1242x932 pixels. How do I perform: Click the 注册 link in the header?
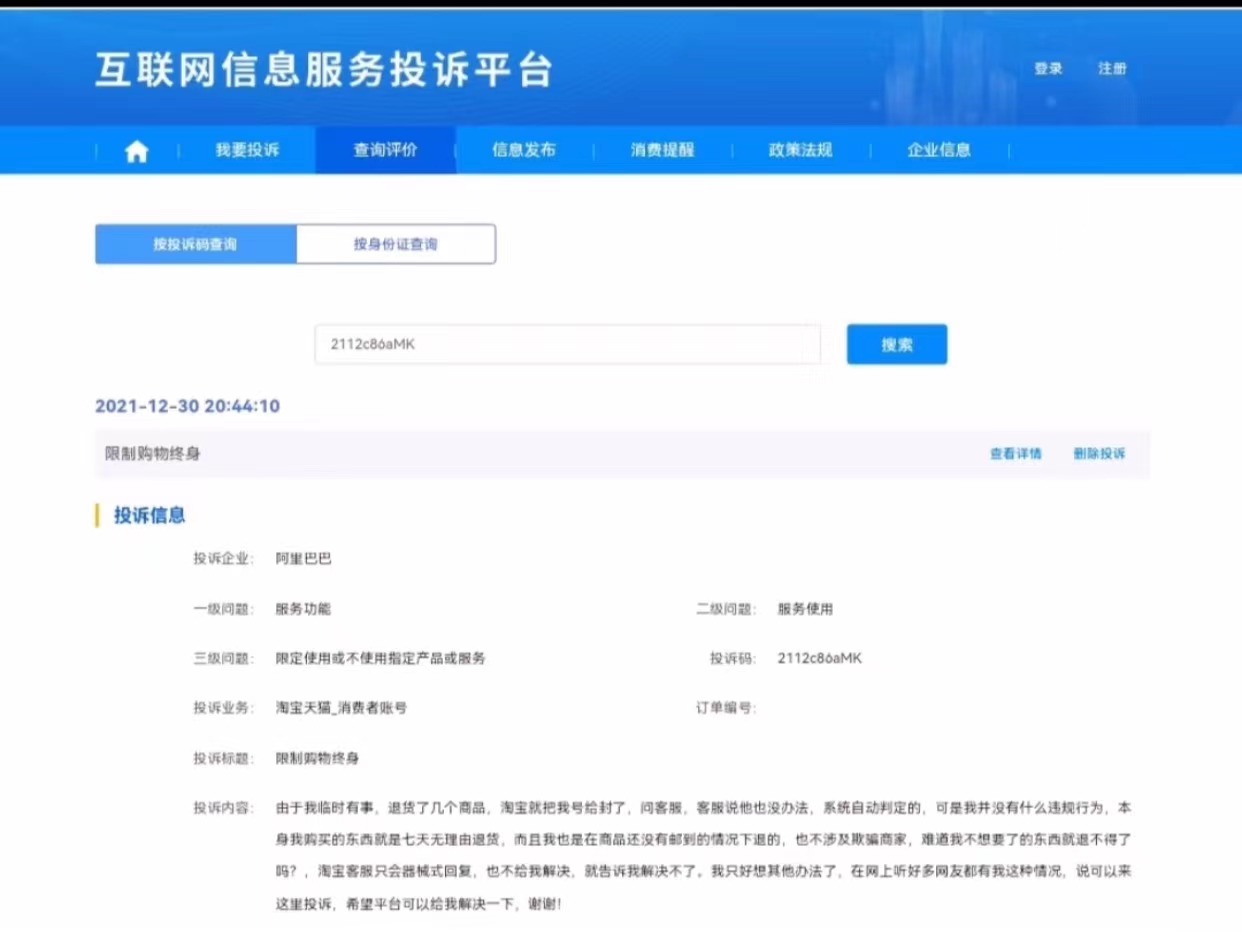[1112, 69]
